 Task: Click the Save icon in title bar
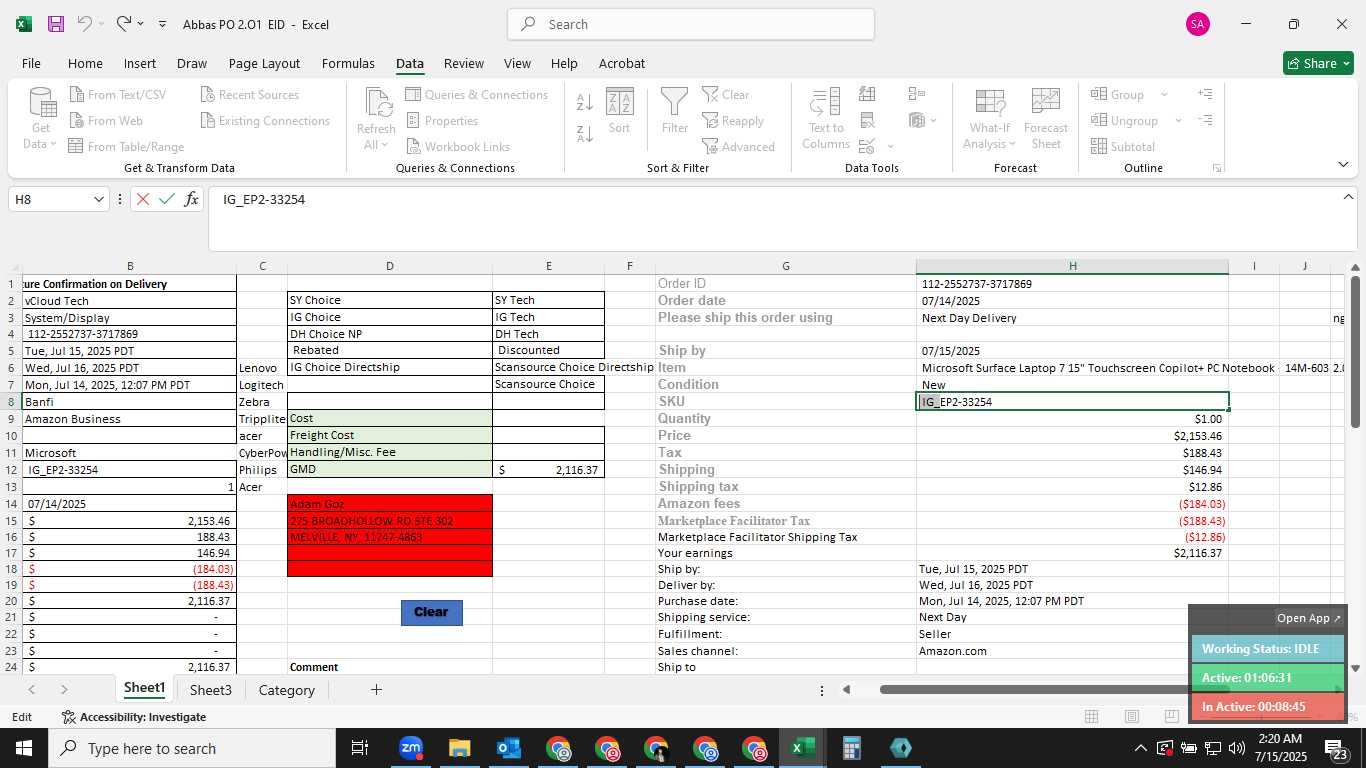tap(56, 24)
